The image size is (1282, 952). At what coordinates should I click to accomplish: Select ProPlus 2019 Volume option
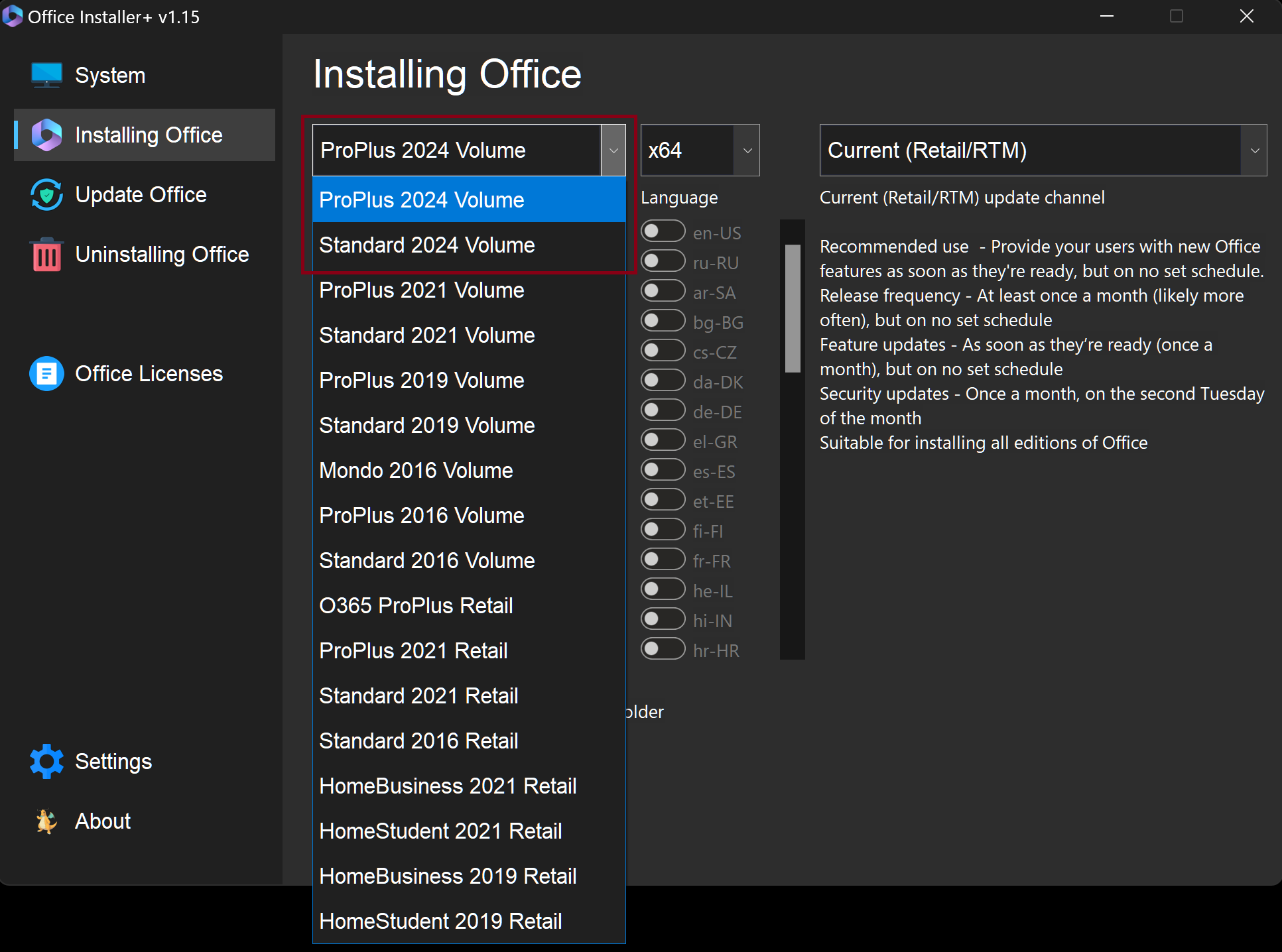(469, 381)
